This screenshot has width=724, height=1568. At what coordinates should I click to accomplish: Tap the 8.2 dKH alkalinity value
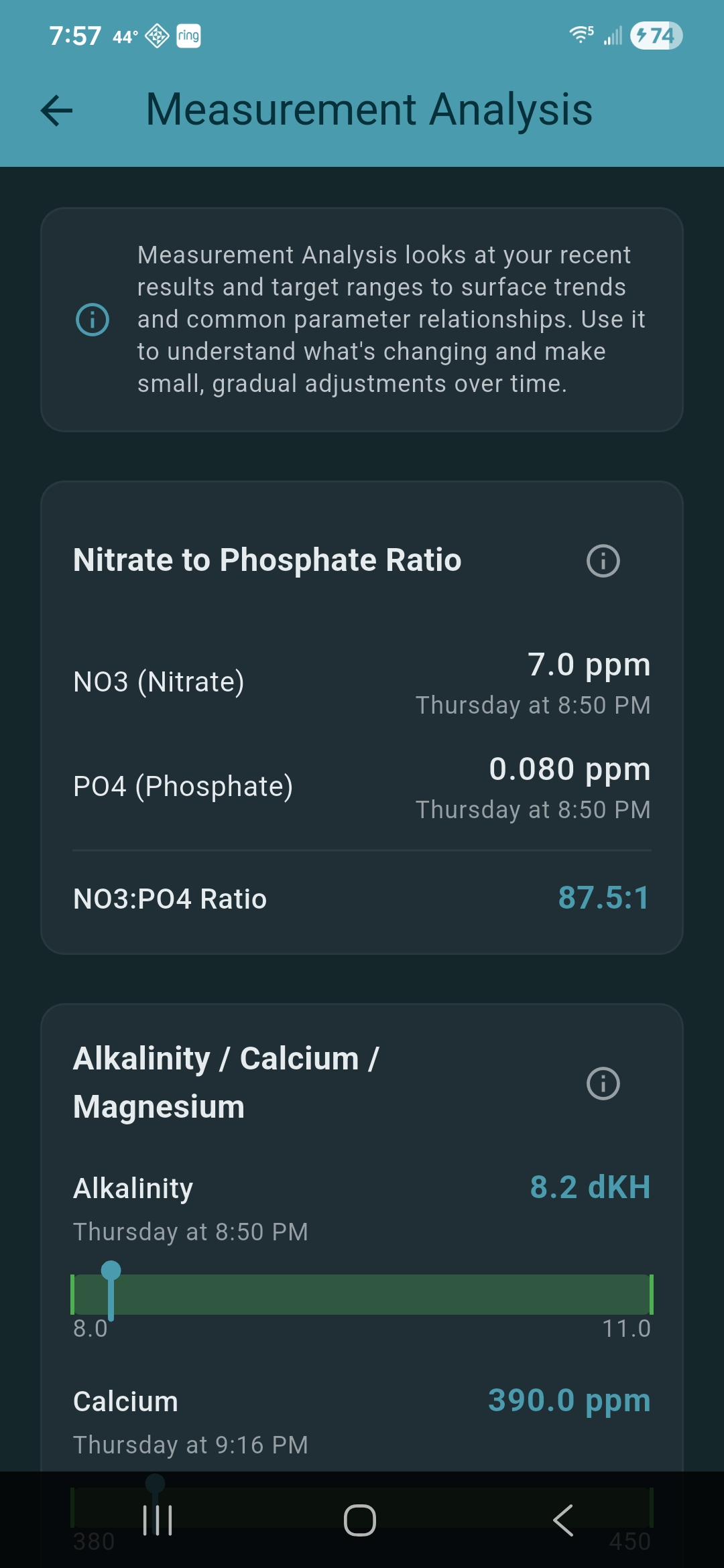[590, 1187]
